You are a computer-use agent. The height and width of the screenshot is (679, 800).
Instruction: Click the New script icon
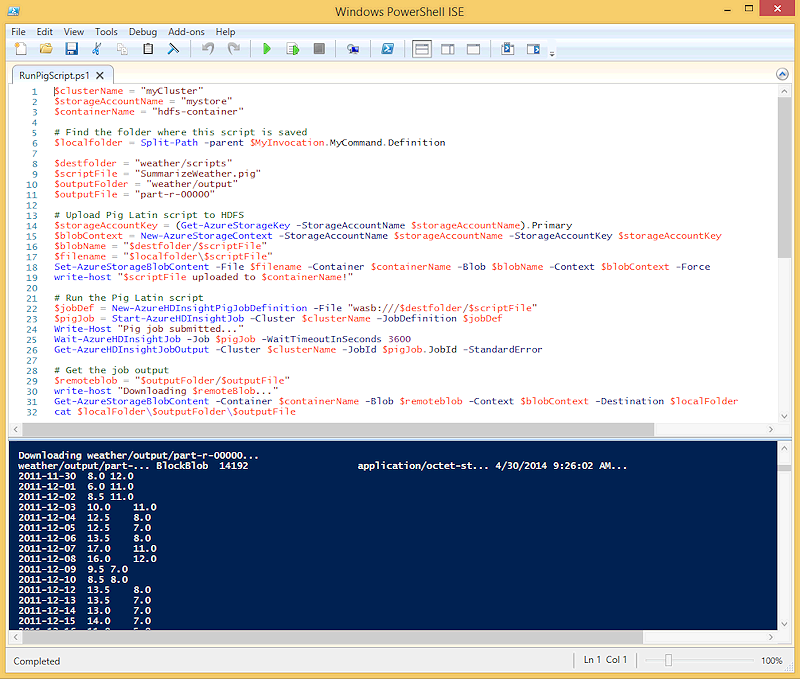pos(20,48)
